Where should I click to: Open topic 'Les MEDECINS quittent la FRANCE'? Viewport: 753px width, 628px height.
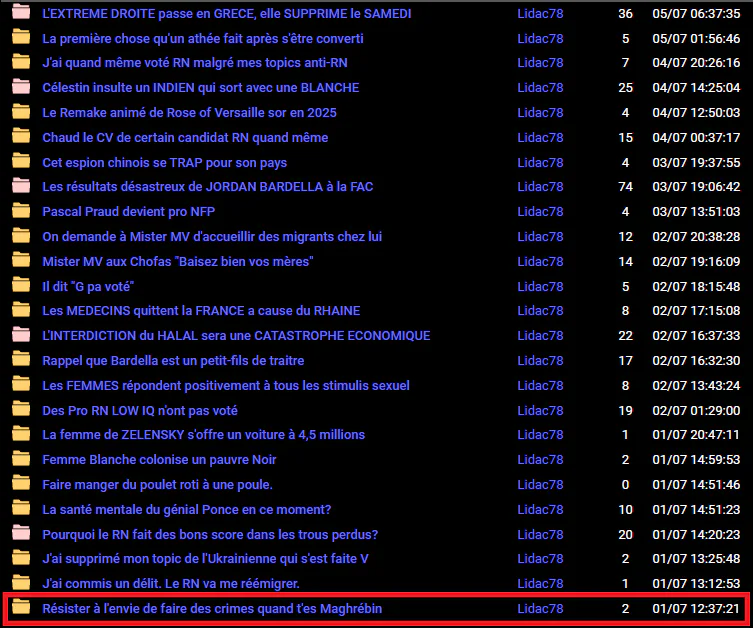[x=201, y=311]
